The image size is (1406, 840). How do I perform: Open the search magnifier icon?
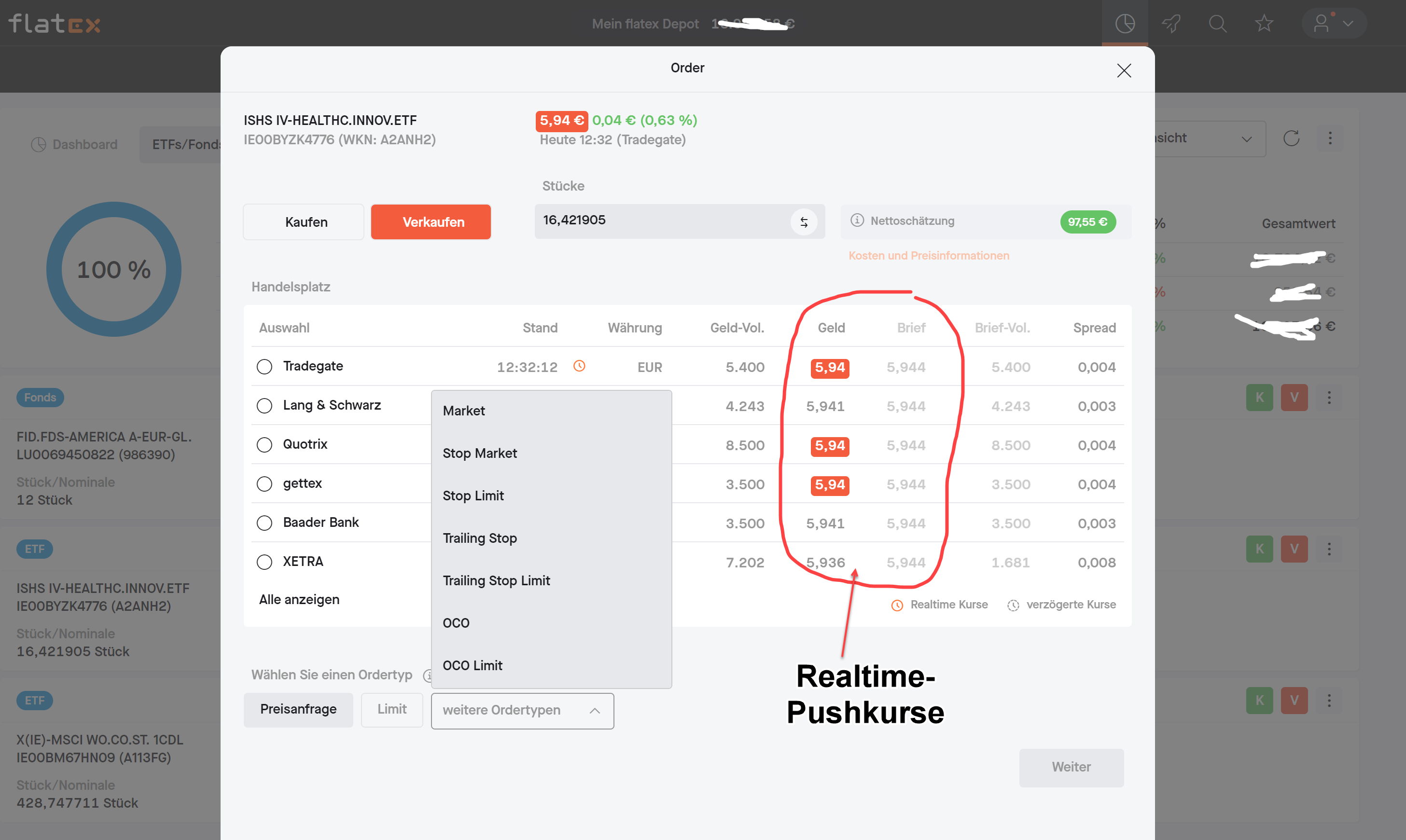1217,23
